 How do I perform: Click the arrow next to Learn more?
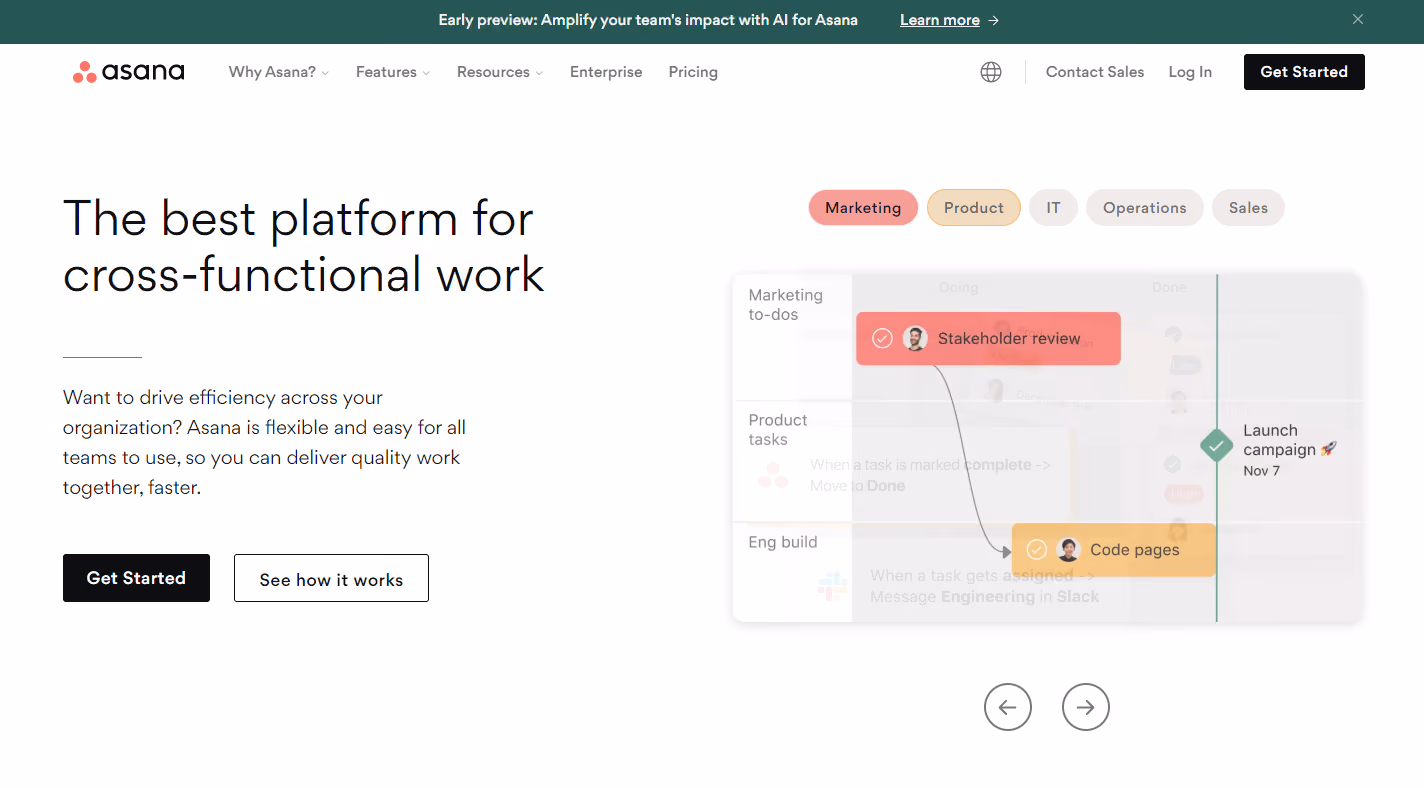tap(993, 20)
